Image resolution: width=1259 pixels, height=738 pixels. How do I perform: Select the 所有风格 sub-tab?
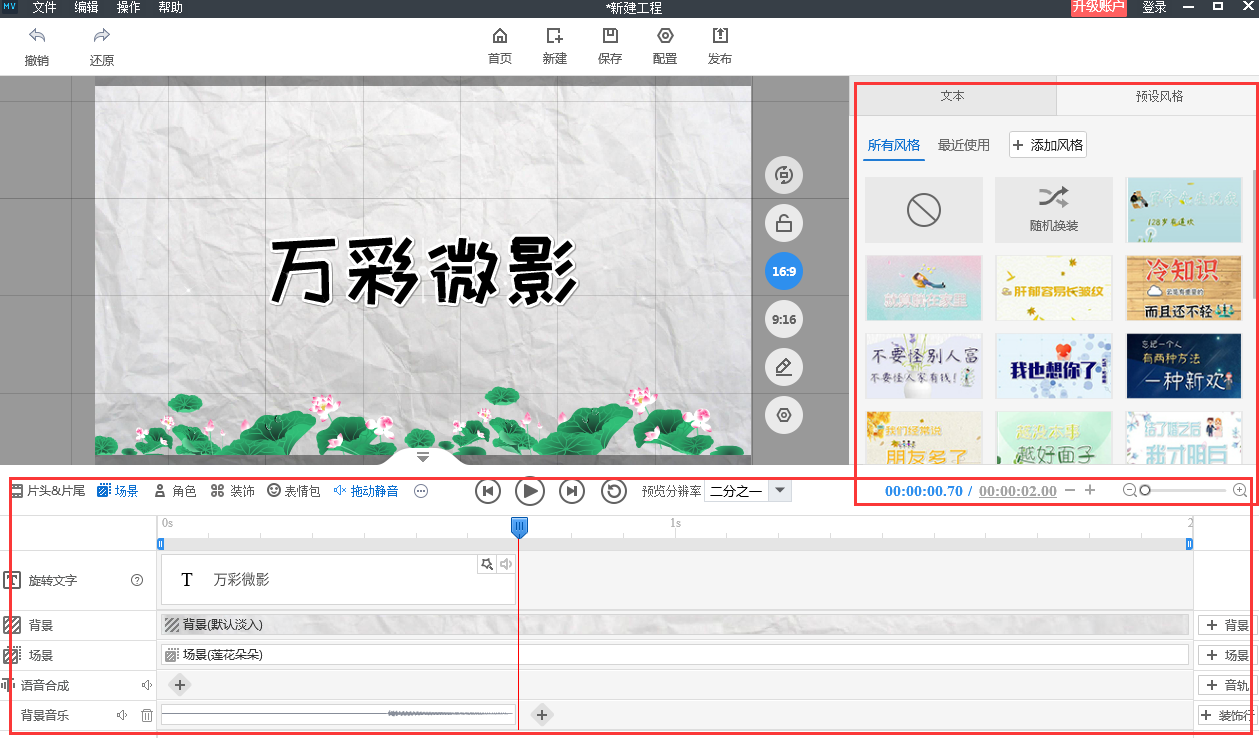click(894, 145)
